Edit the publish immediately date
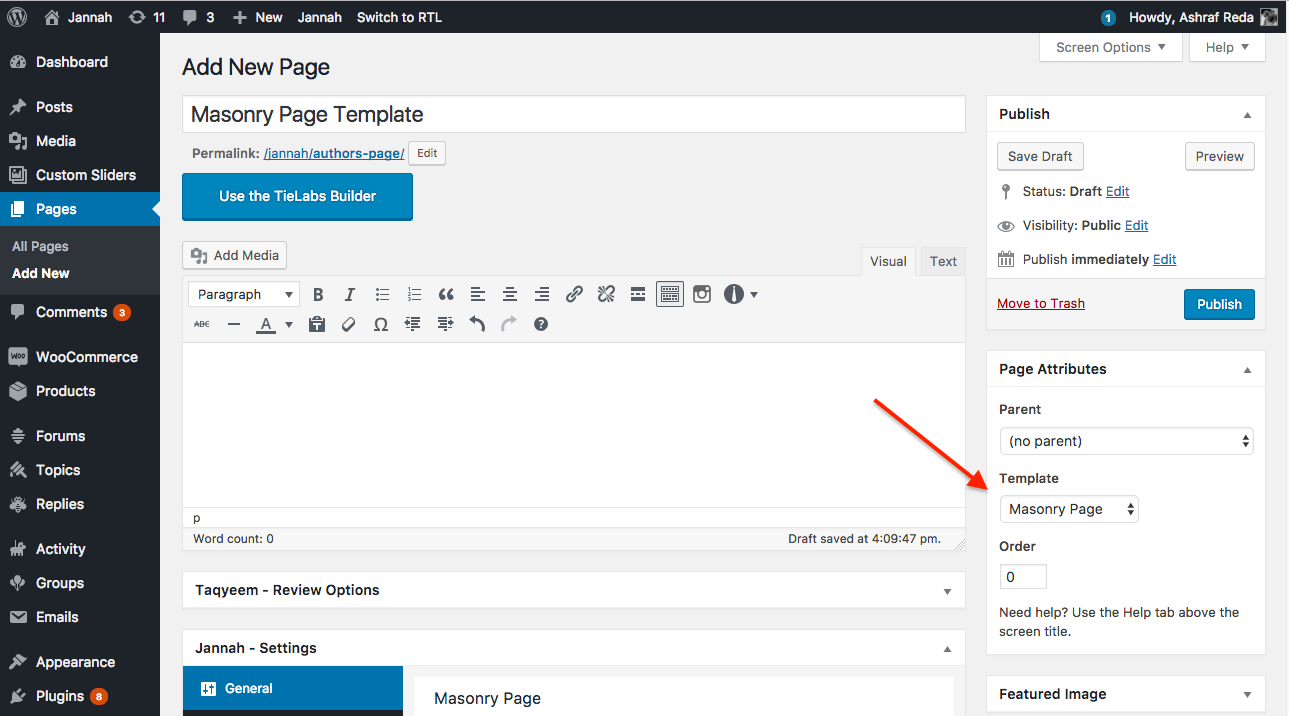Image resolution: width=1289 pixels, height=716 pixels. tap(1164, 259)
